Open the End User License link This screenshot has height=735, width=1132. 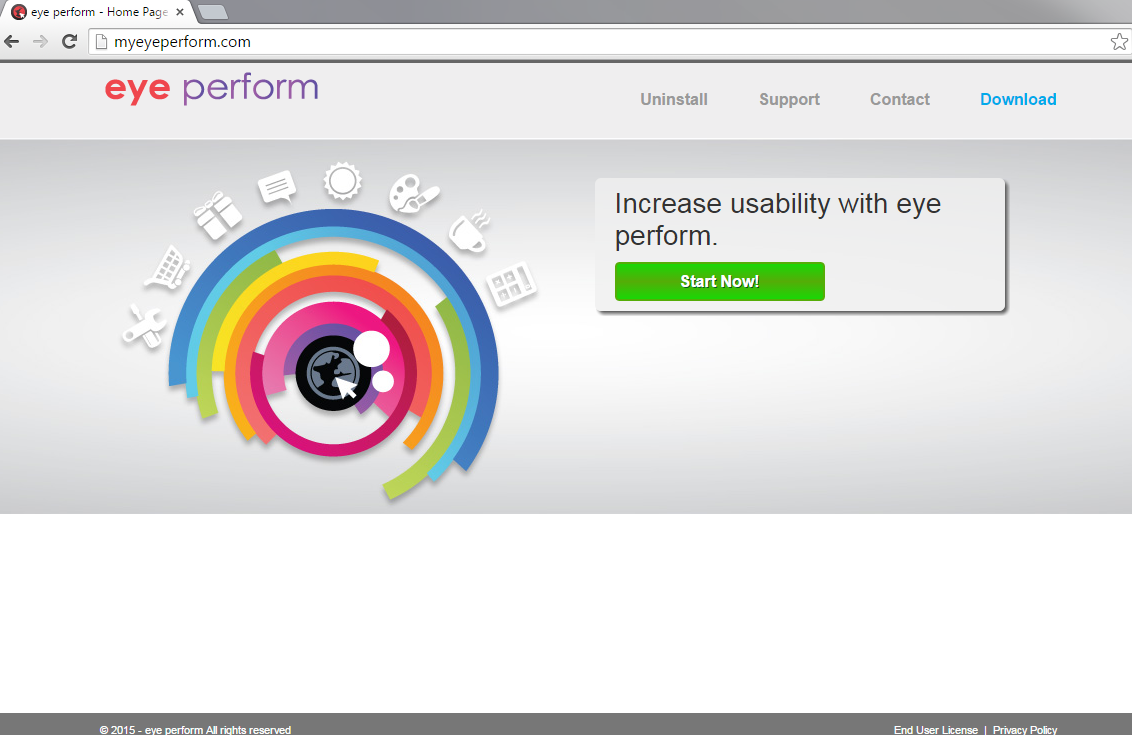pyautogui.click(x=935, y=730)
